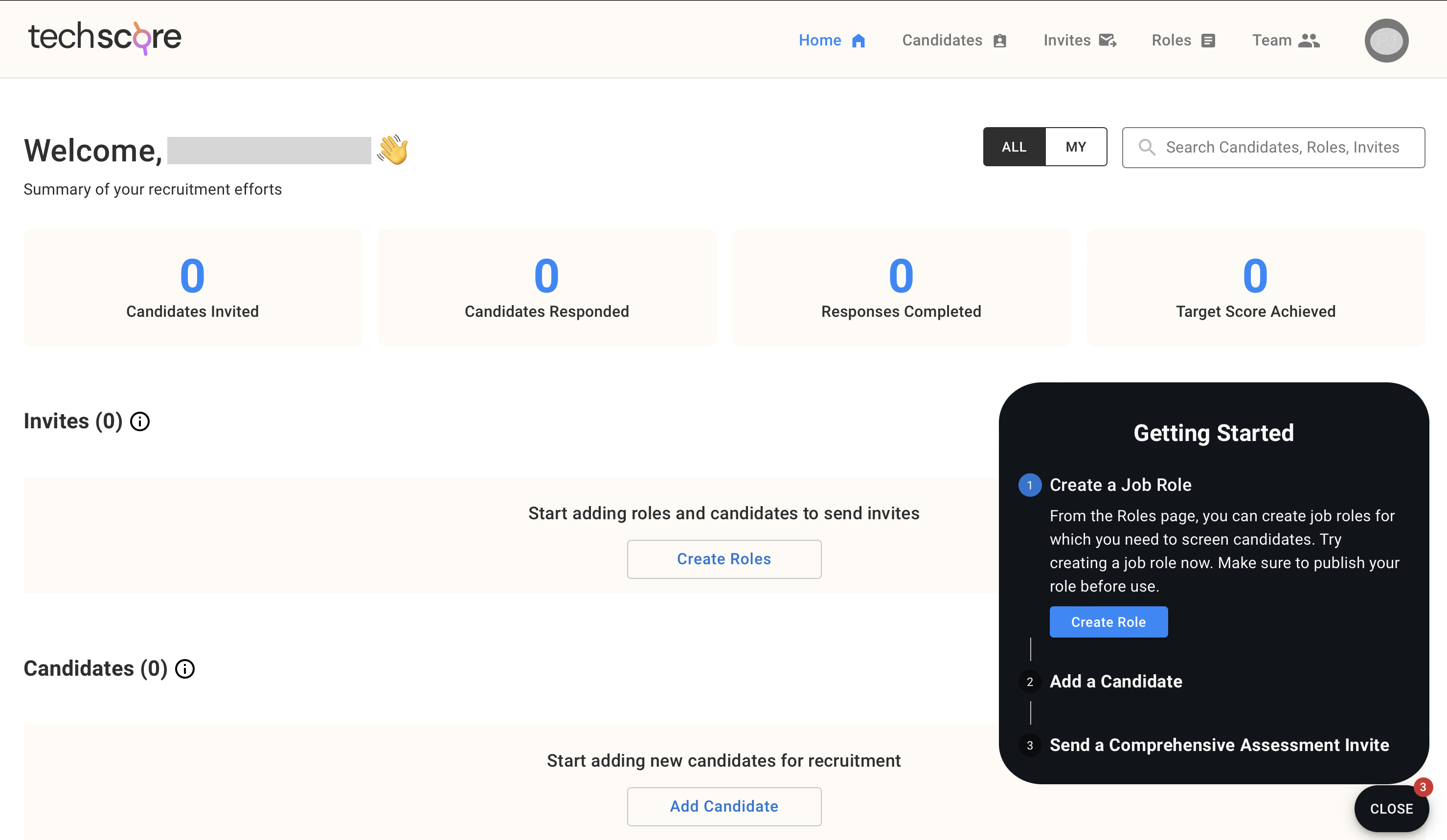Open the Team page in the navbar
This screenshot has height=840, width=1447.
(1286, 40)
